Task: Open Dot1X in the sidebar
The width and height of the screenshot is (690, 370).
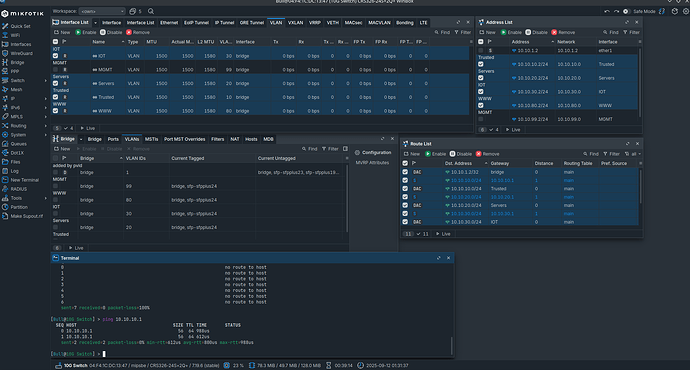Action: point(17,153)
